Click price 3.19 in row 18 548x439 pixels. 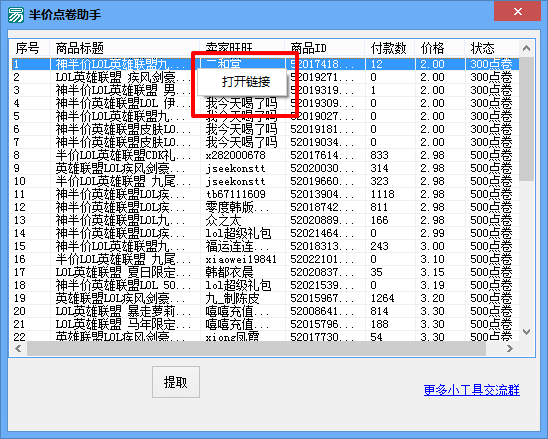pos(432,285)
